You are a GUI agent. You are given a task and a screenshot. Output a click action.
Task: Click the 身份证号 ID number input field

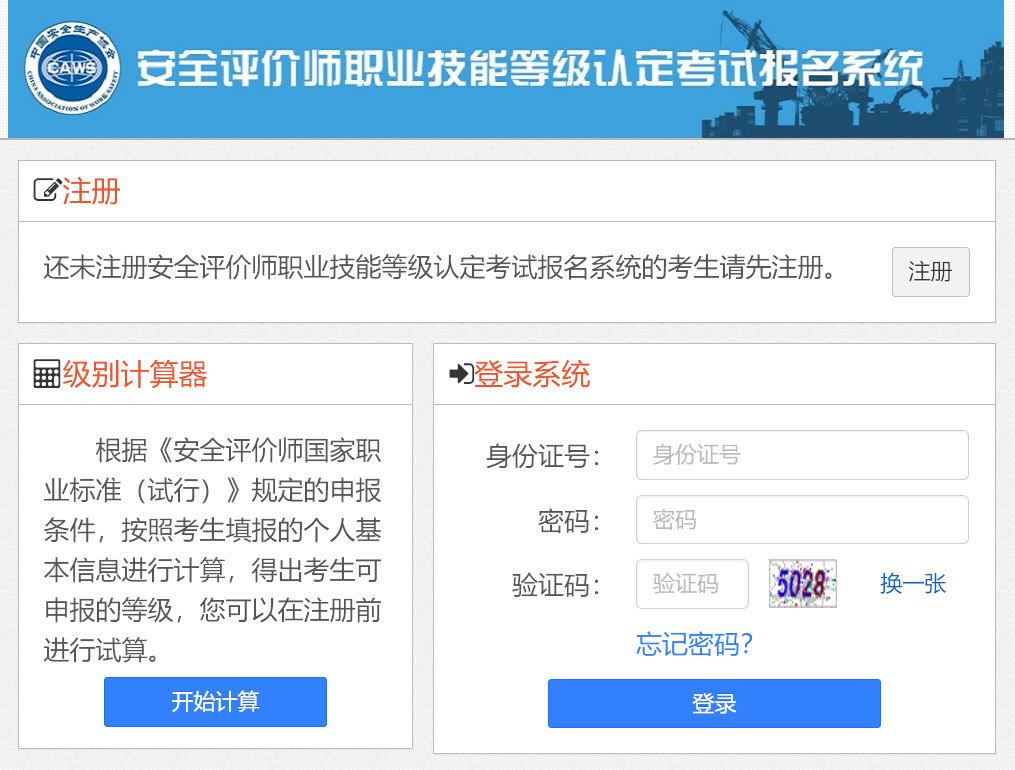(x=801, y=454)
